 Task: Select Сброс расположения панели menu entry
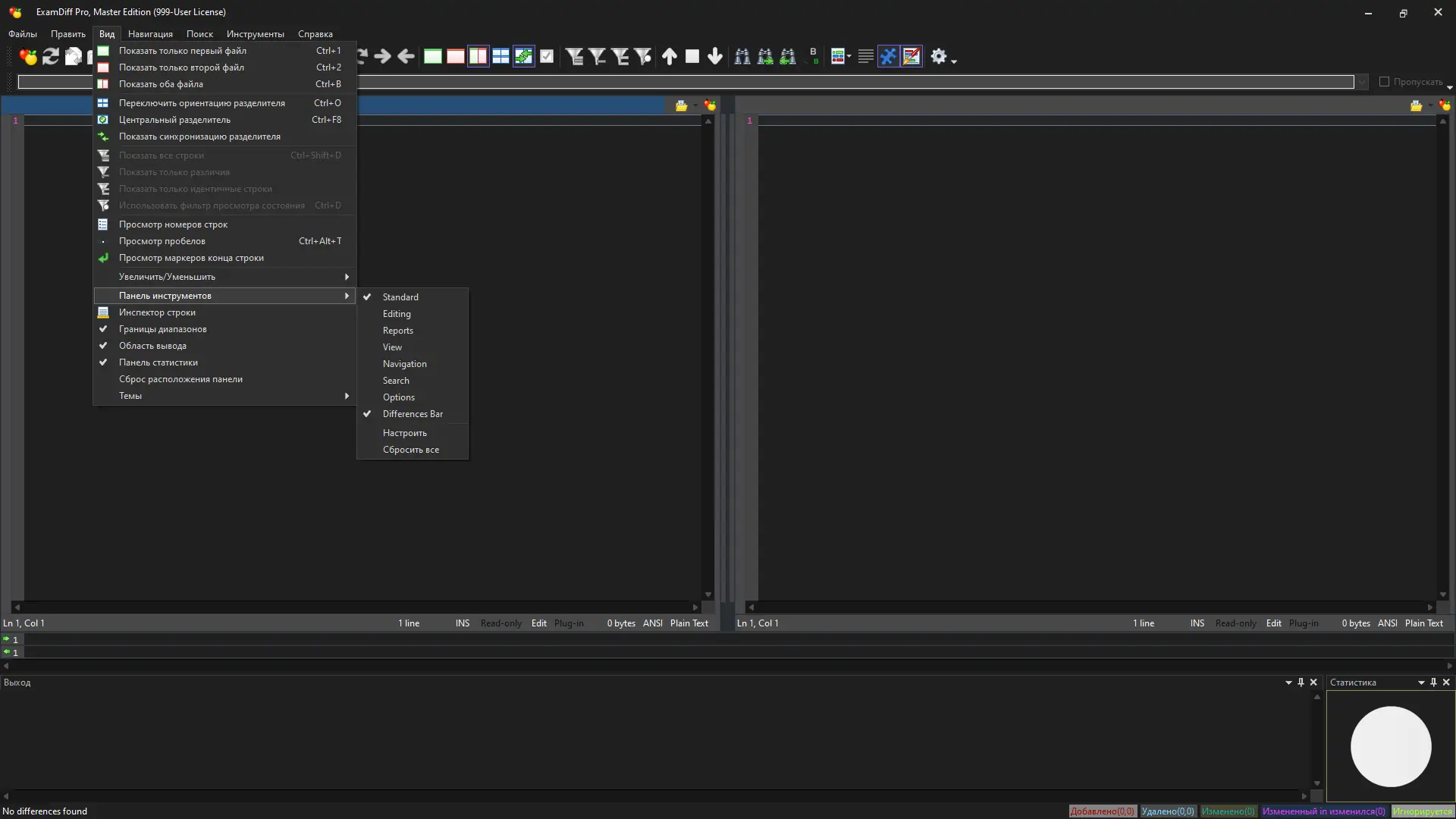[x=180, y=379]
